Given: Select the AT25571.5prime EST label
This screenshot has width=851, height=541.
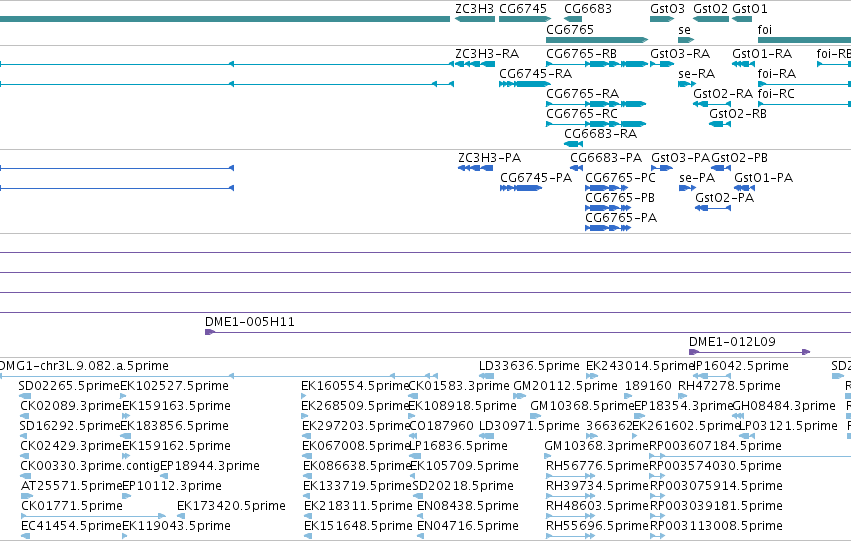Looking at the screenshot, I should [x=71, y=487].
